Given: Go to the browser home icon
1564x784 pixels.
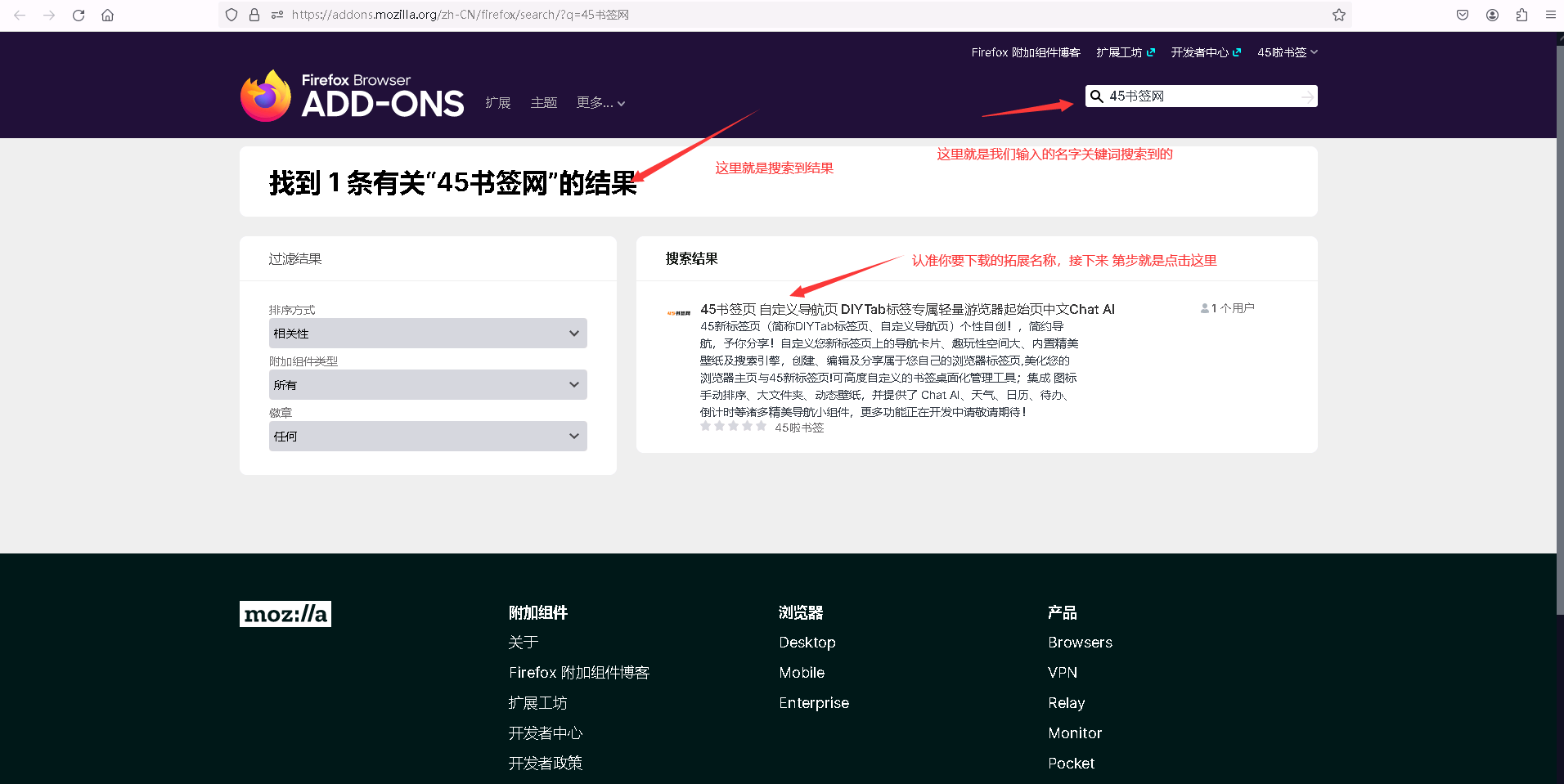Looking at the screenshot, I should point(107,15).
